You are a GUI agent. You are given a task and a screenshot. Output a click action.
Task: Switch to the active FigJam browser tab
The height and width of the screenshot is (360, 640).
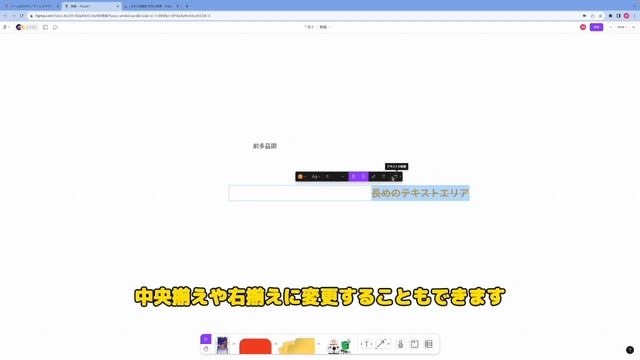point(92,6)
